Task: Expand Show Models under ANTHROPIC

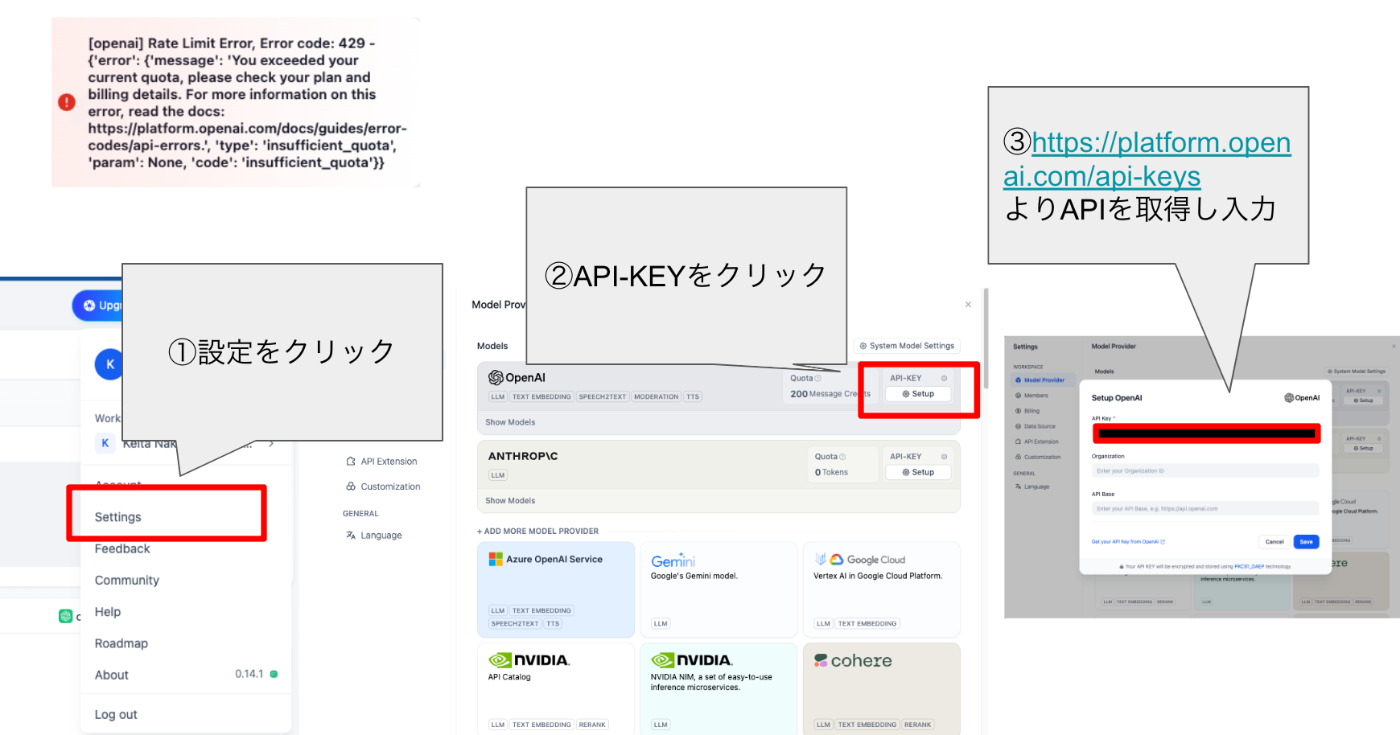Action: [x=510, y=500]
